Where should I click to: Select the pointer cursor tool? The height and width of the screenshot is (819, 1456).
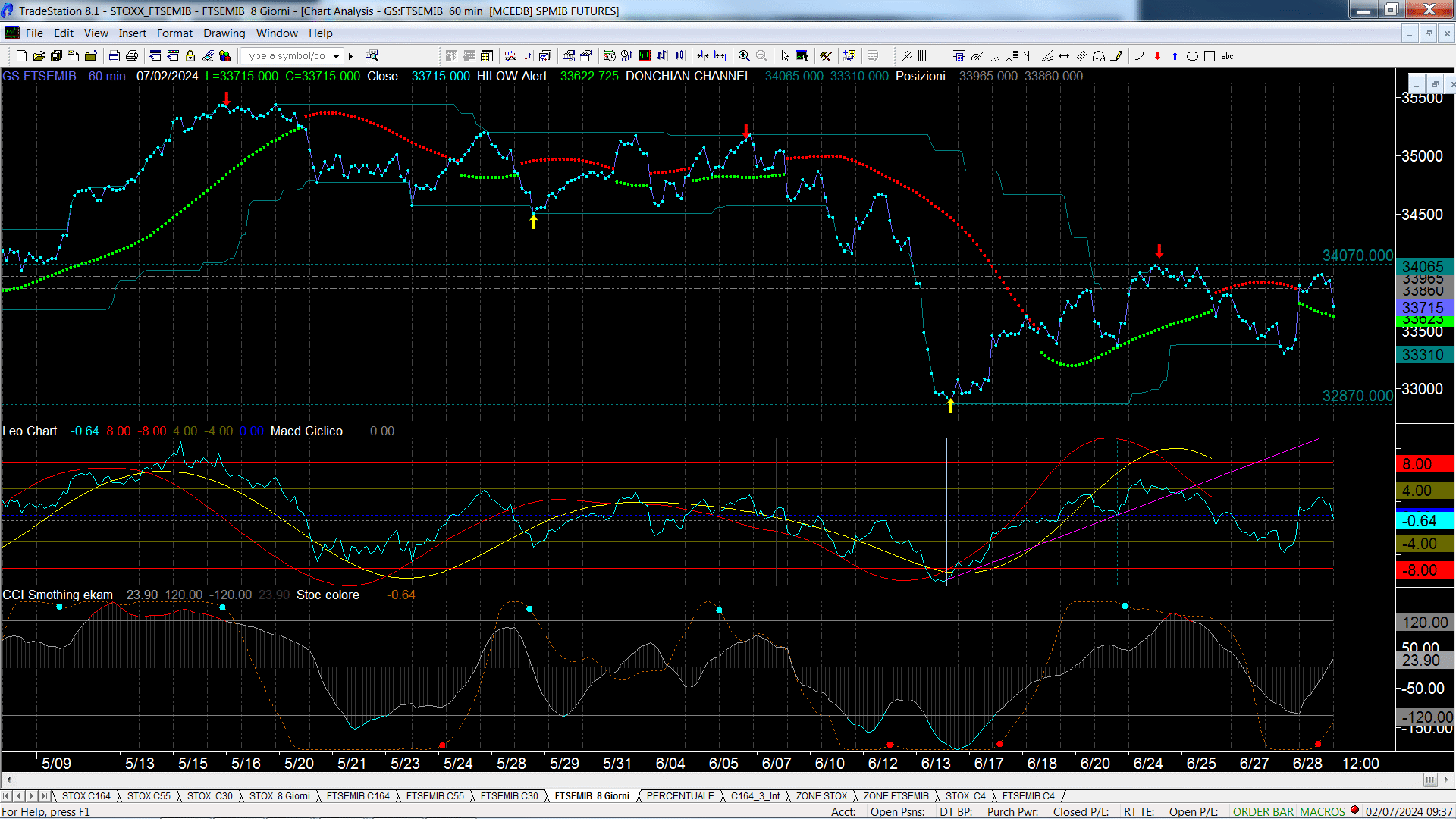[785, 56]
